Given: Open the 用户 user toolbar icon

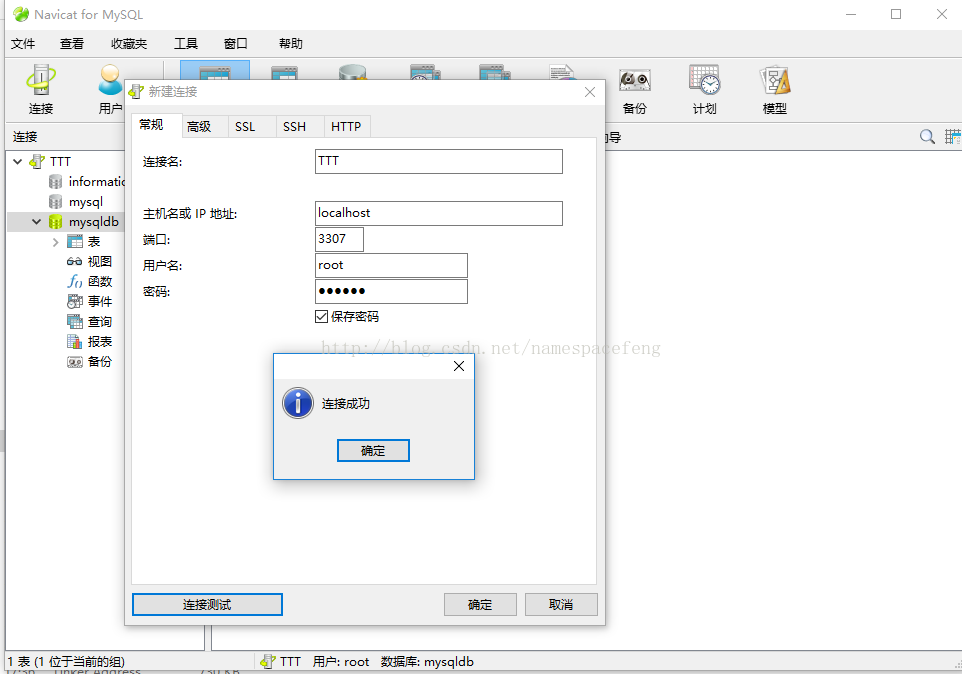Looking at the screenshot, I should coord(110,89).
